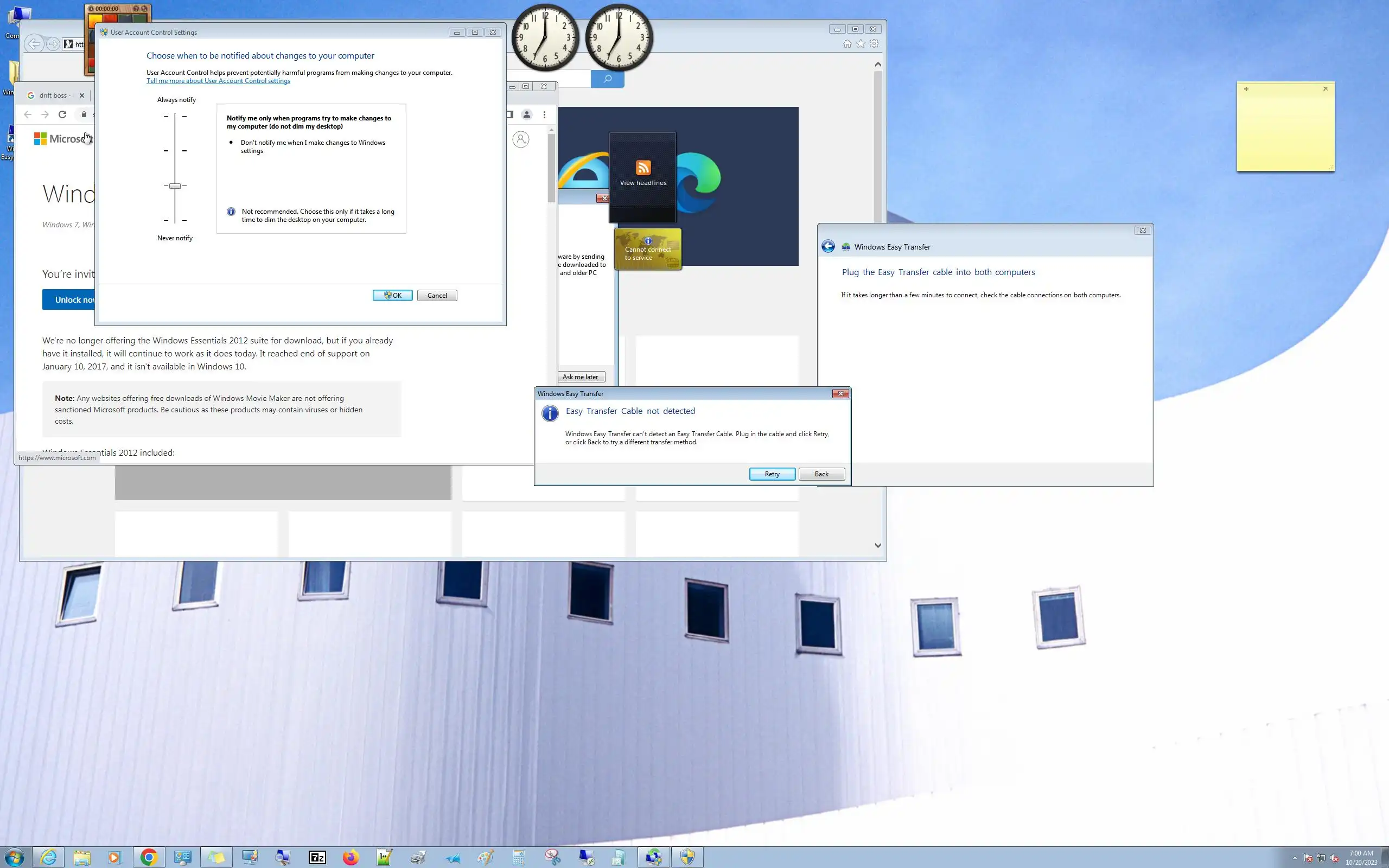Image resolution: width=1389 pixels, height=868 pixels.
Task: Click the UAC notification level slider thumb
Action: [x=175, y=186]
